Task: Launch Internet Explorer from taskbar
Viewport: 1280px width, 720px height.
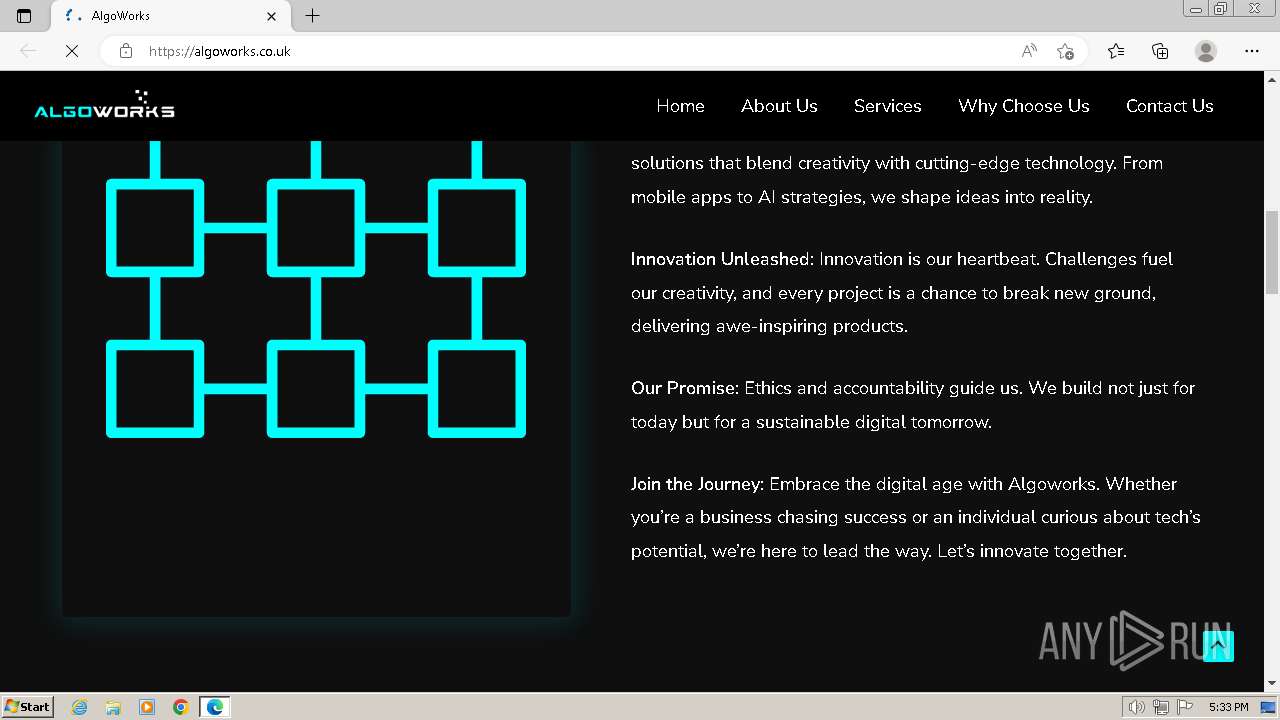Action: coord(80,707)
